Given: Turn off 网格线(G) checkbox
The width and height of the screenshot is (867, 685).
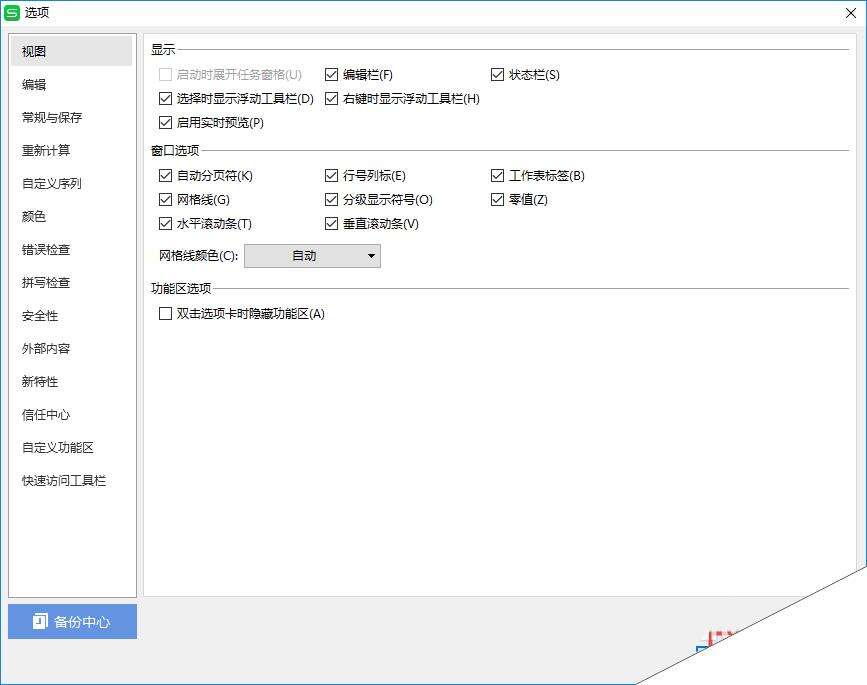Looking at the screenshot, I should coord(165,199).
